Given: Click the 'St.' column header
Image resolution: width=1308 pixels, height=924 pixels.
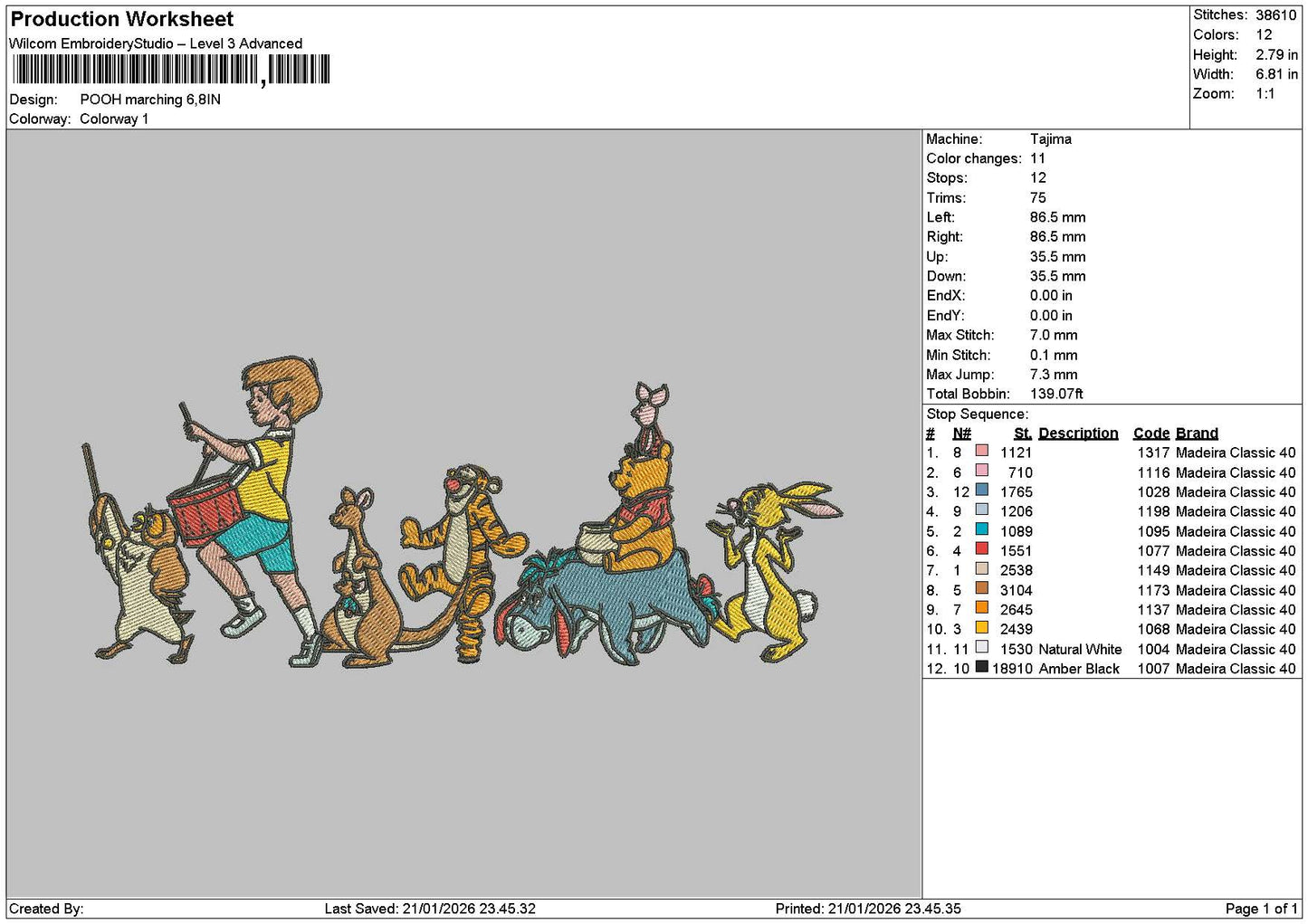Looking at the screenshot, I should point(1023,433).
